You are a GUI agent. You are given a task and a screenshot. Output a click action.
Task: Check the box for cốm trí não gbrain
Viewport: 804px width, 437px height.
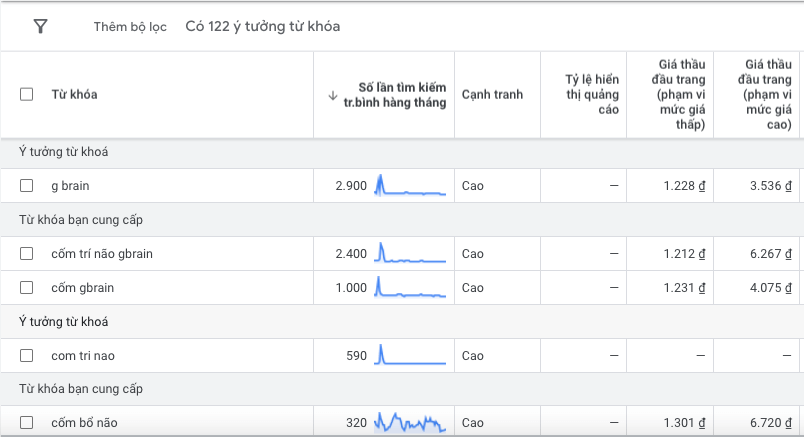(27, 254)
